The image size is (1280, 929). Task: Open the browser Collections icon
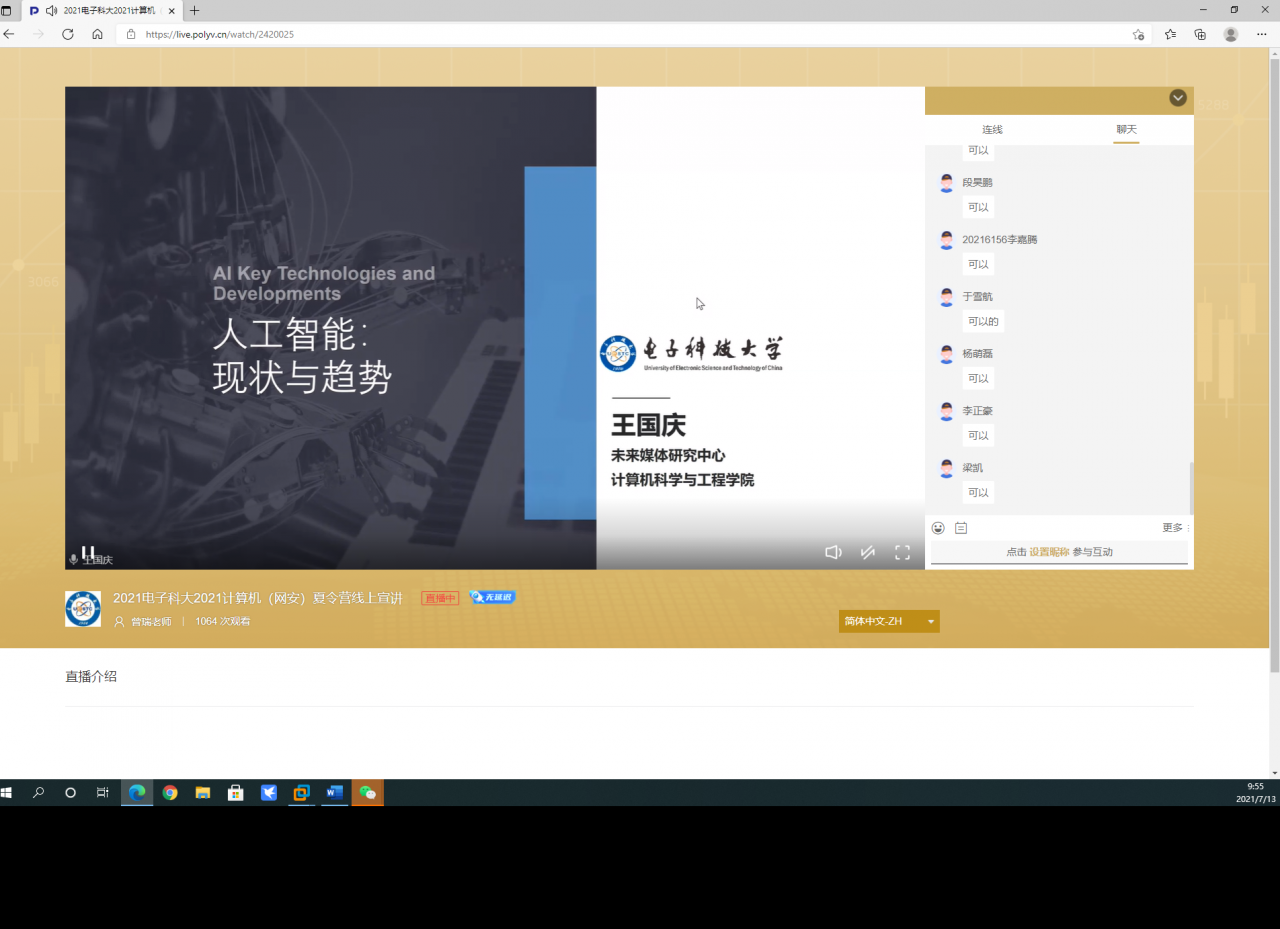(x=1200, y=34)
